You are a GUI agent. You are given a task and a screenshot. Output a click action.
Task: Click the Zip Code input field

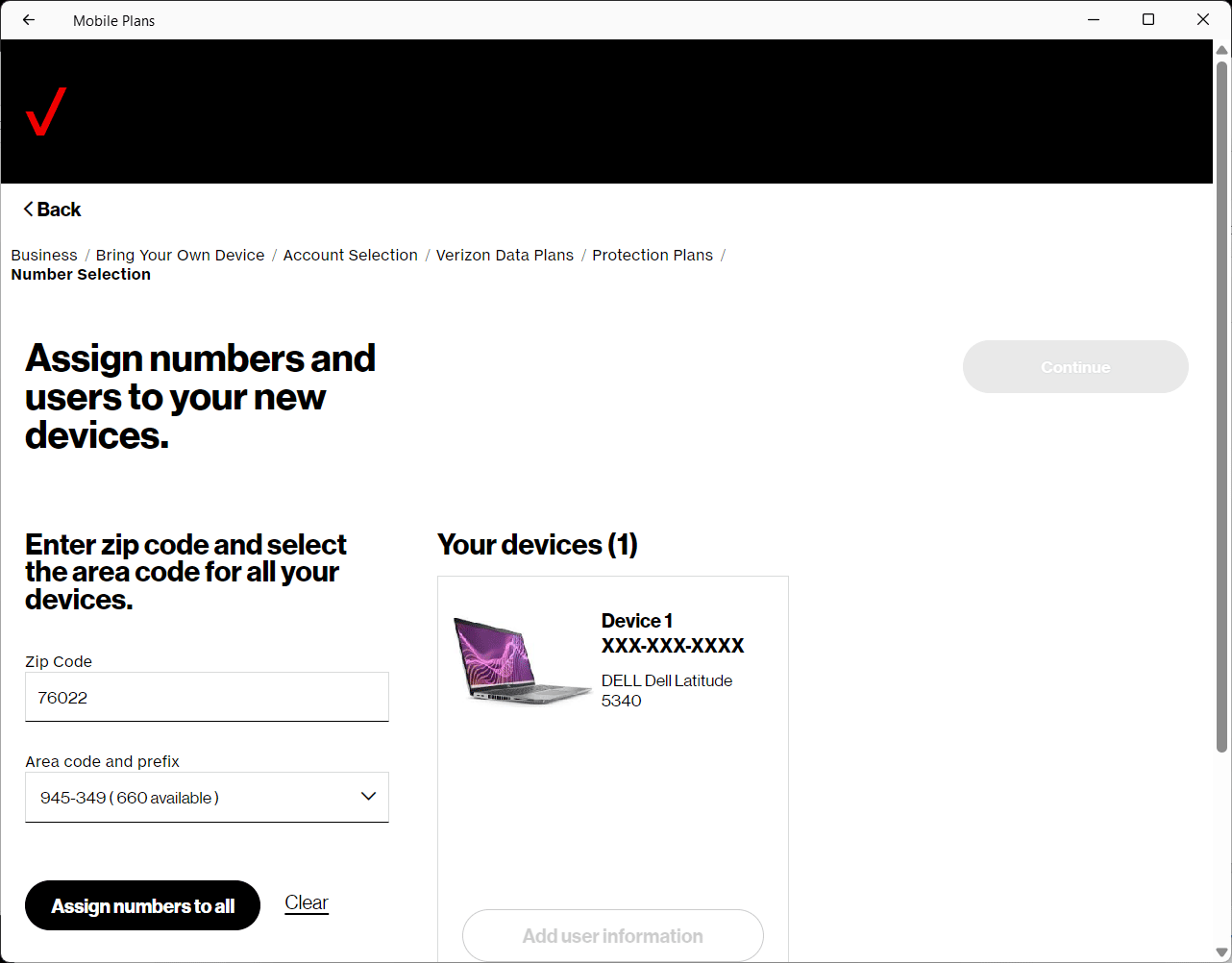click(x=207, y=698)
